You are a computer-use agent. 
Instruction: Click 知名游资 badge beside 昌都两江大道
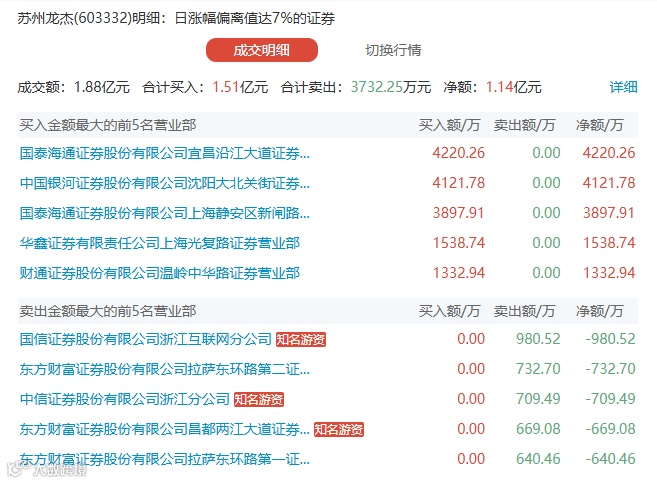(339, 429)
